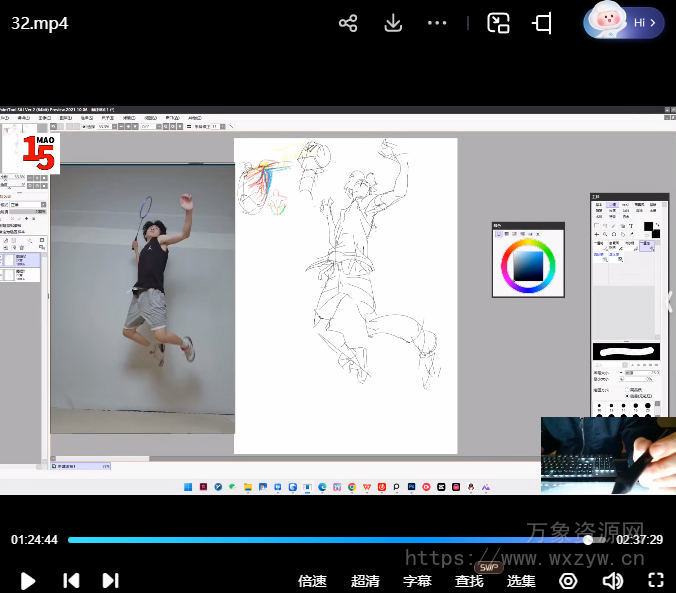The image size is (676, 593).
Task: Open the 倍速 playback speed menu
Action: tap(312, 581)
